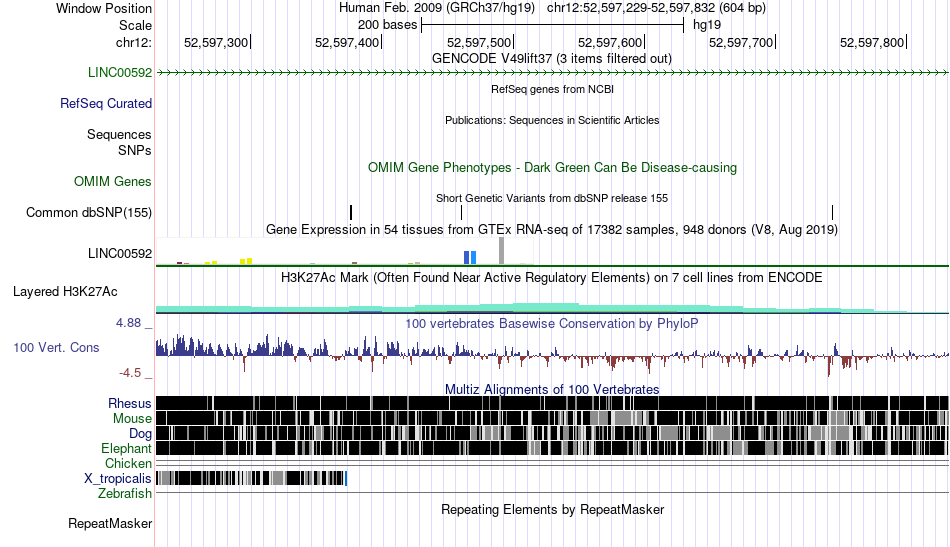Select the Elephant alignment row label
This screenshot has width=950, height=547.
tap(127, 449)
